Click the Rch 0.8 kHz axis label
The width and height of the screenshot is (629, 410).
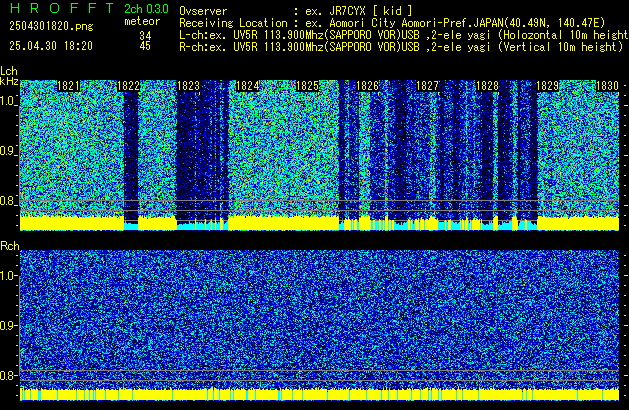(x=8, y=375)
